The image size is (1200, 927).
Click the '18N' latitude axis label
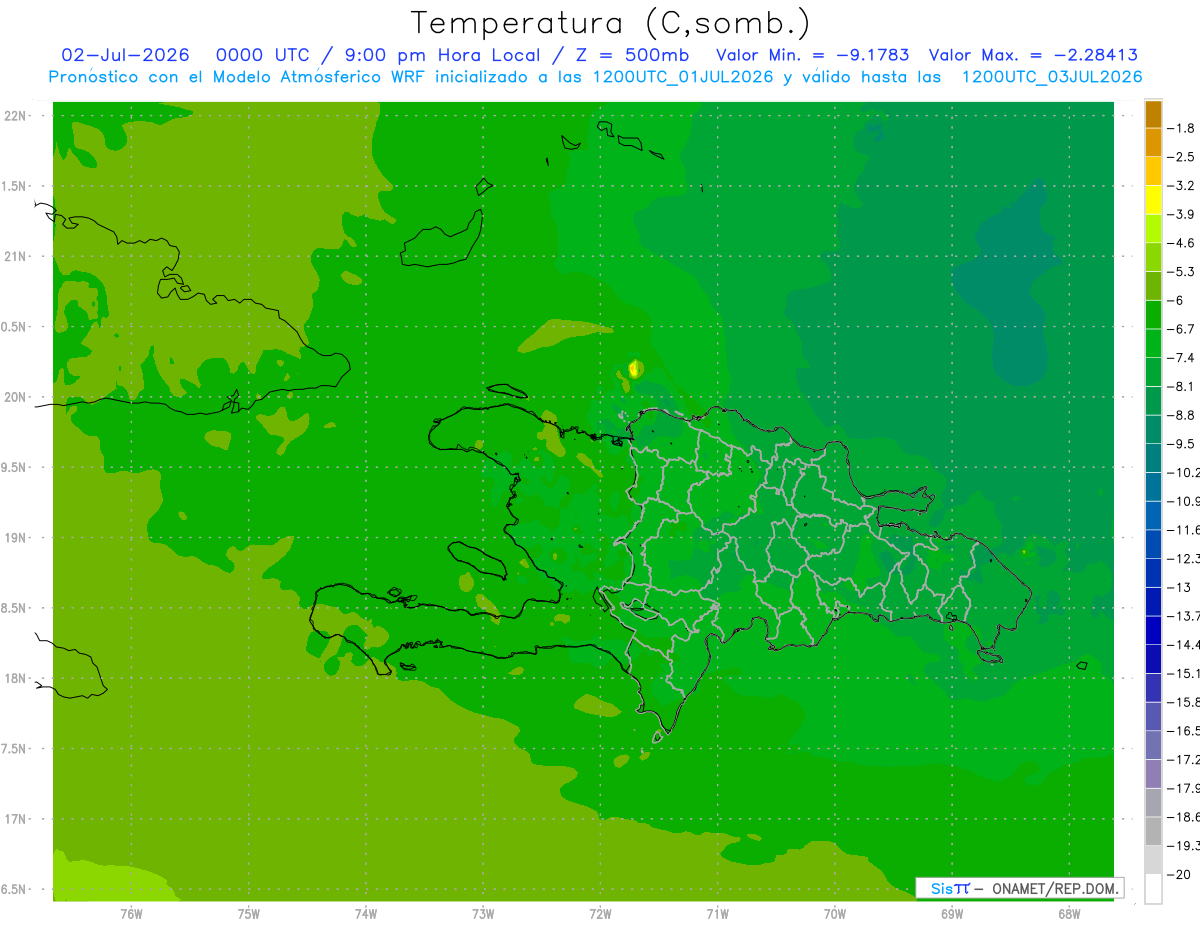coord(15,678)
